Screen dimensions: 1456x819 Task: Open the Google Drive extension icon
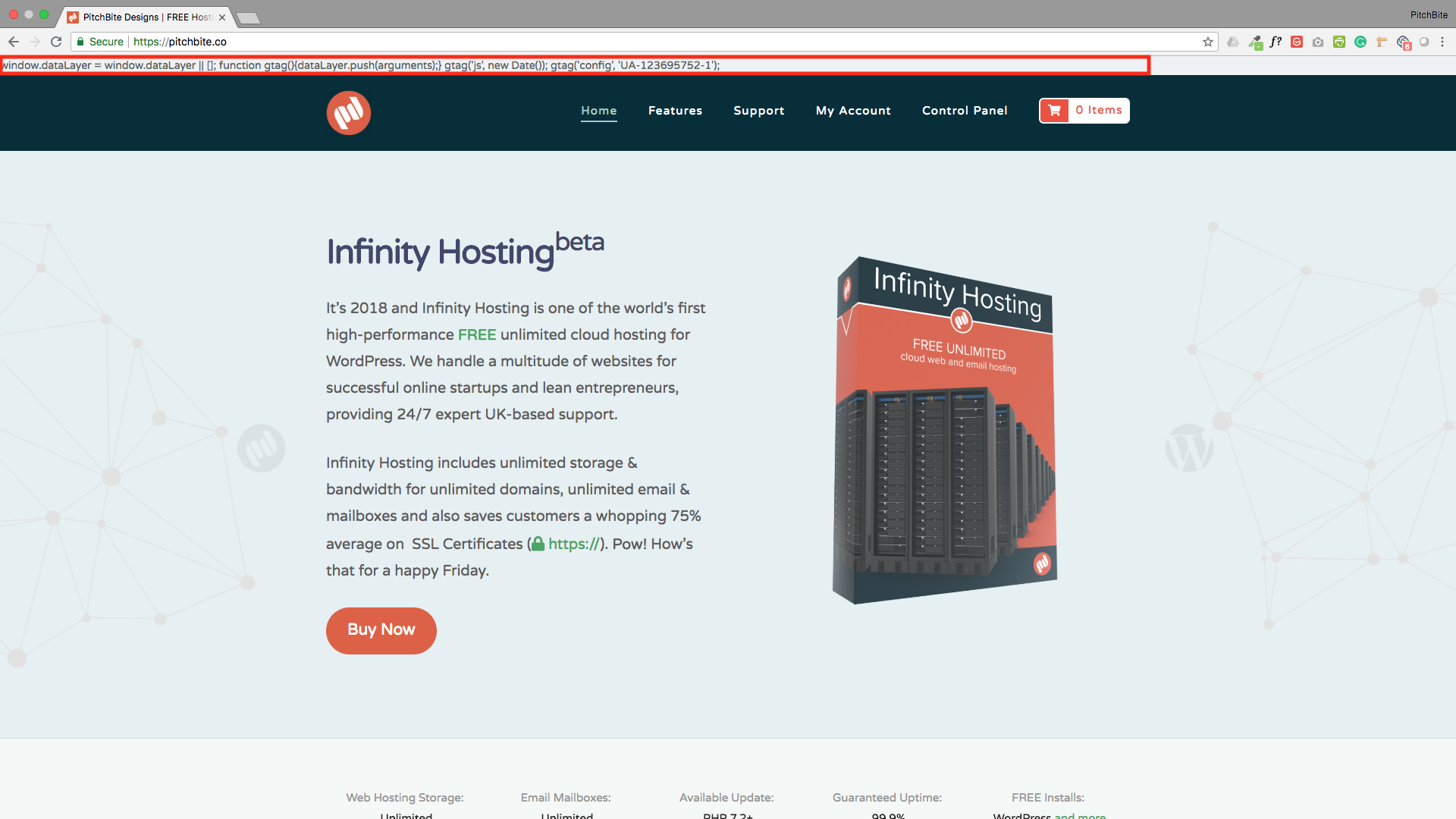tap(1233, 42)
